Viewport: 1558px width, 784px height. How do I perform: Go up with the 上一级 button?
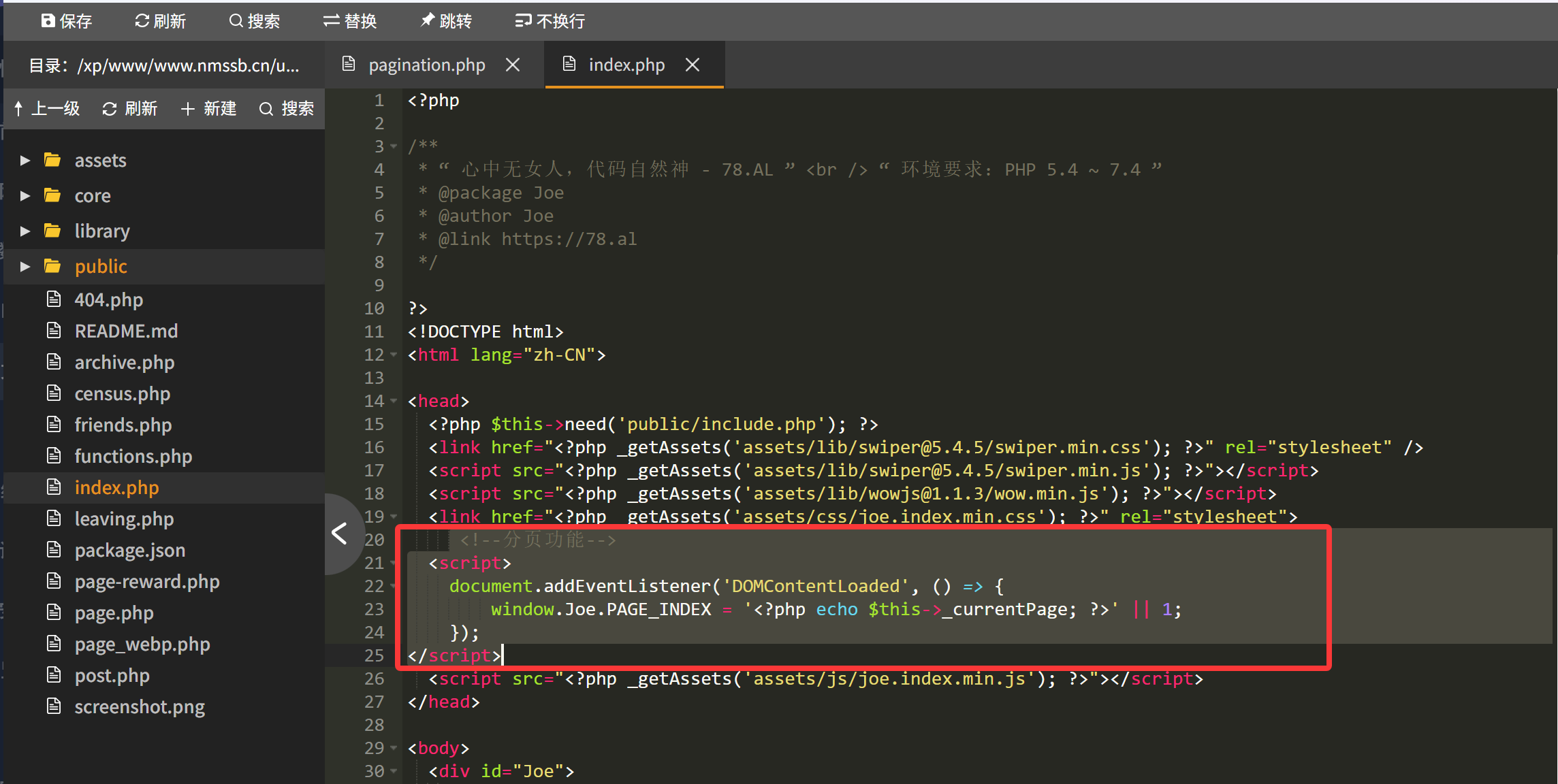coord(47,108)
